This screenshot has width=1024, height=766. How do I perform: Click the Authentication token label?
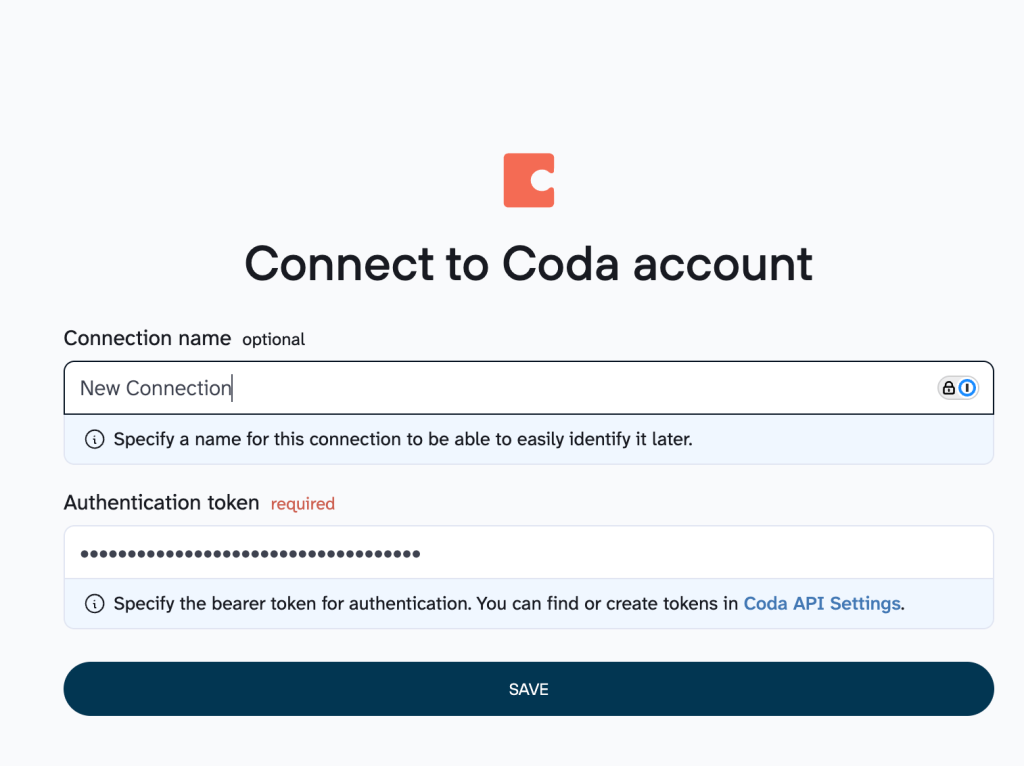pyautogui.click(x=161, y=502)
